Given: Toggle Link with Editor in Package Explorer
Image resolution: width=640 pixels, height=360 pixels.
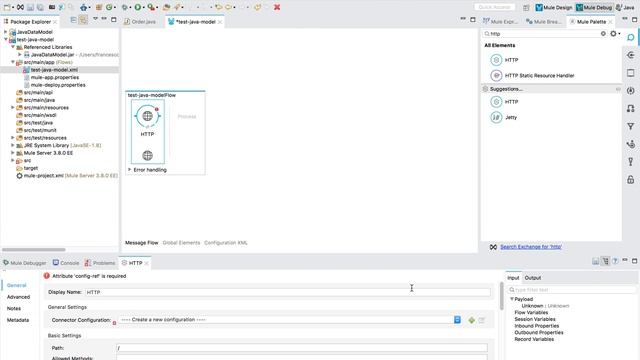Looking at the screenshot, I should 83,20.
